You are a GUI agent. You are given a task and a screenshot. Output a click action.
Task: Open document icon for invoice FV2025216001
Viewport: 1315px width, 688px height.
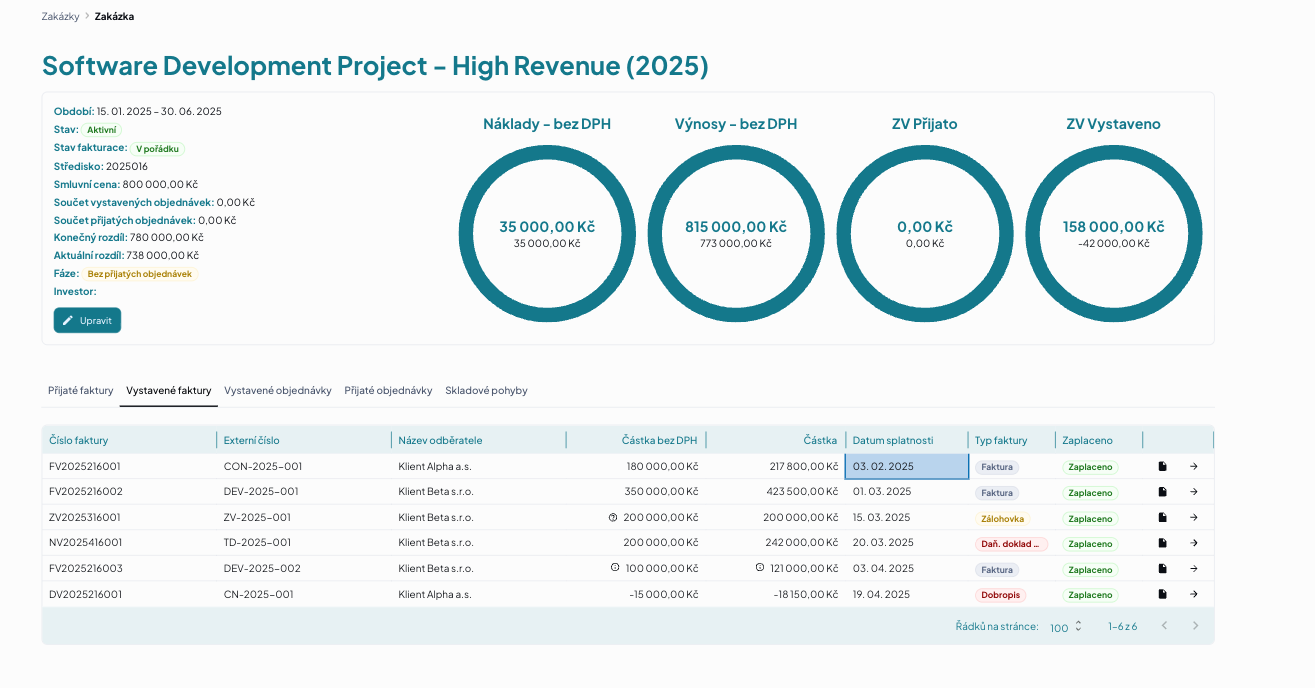pos(1162,466)
